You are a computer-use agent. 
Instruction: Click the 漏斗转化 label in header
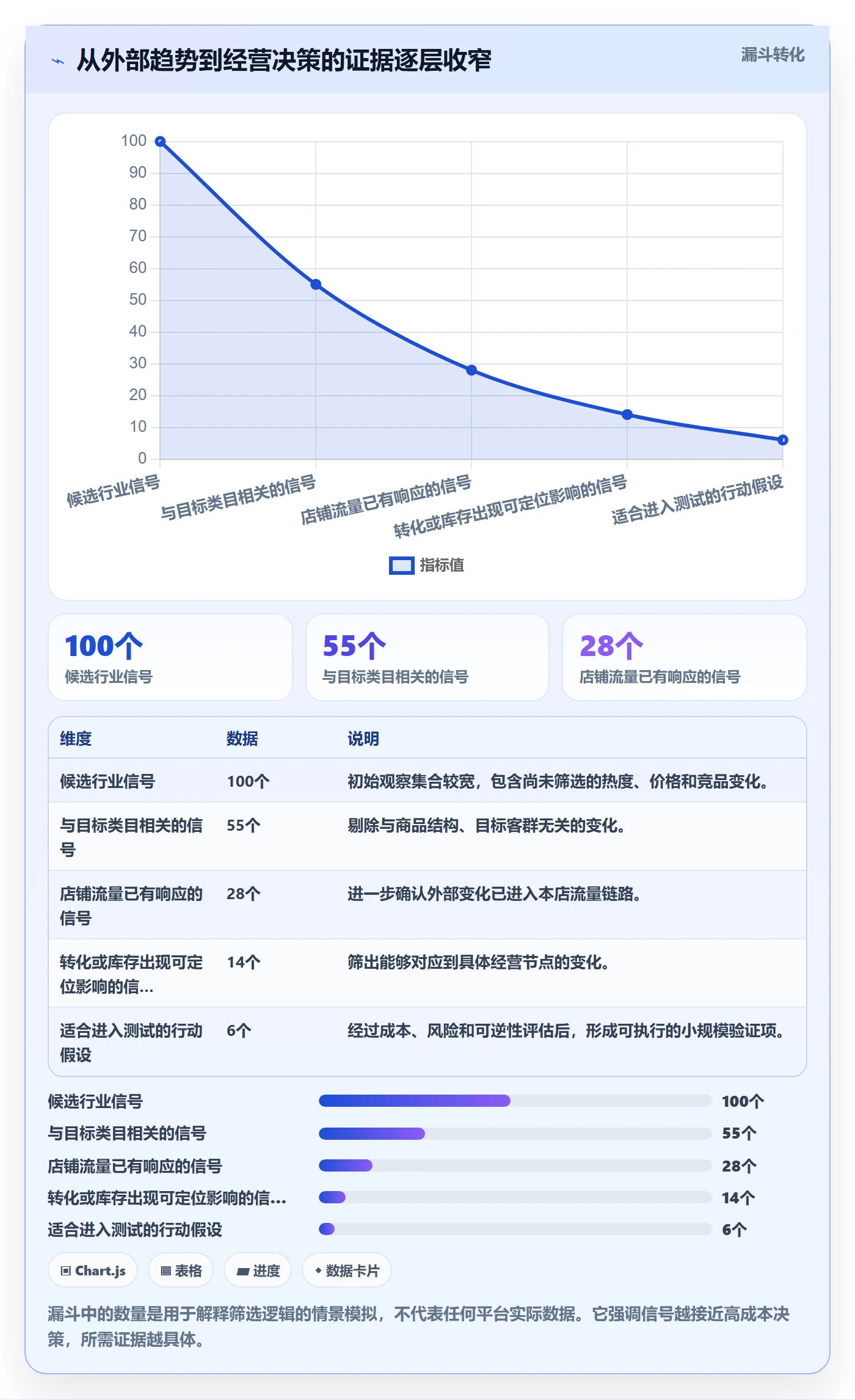pyautogui.click(x=773, y=55)
